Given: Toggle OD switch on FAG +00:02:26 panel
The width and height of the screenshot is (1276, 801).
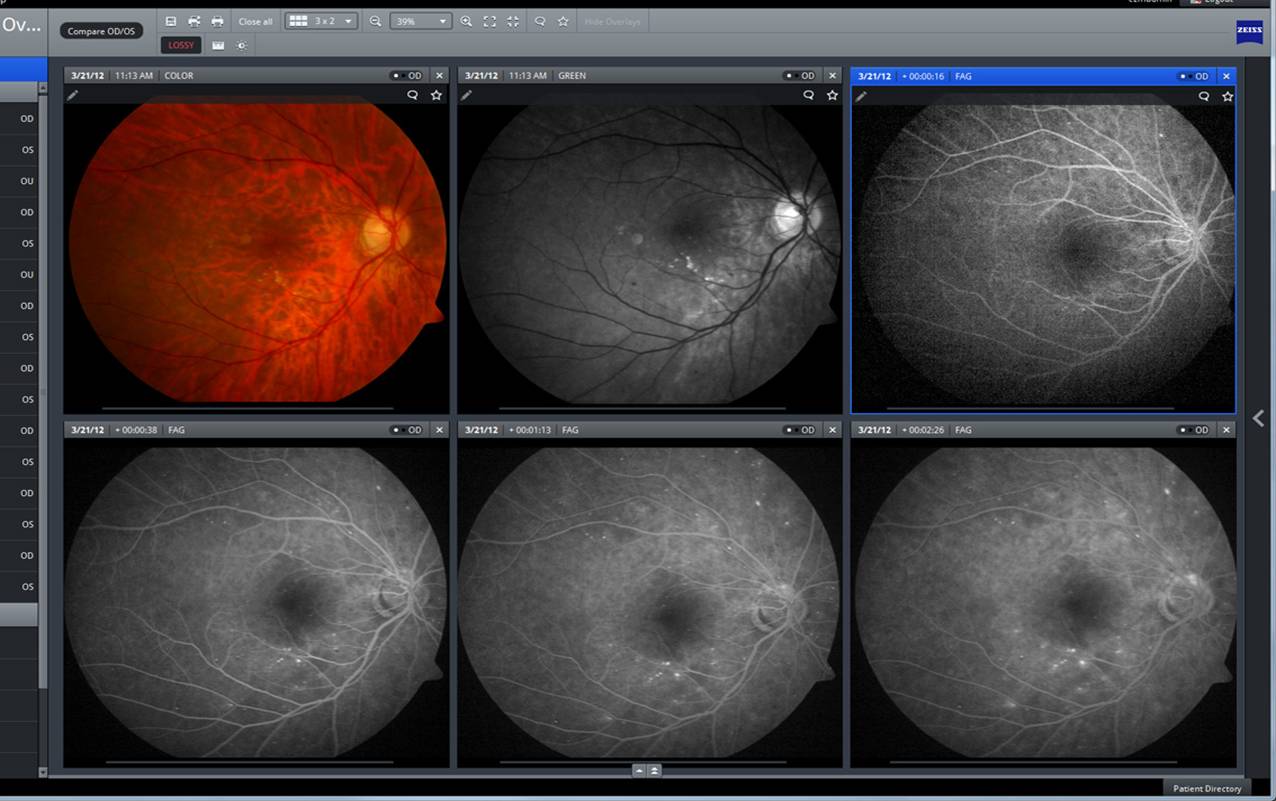Looking at the screenshot, I should (1194, 430).
